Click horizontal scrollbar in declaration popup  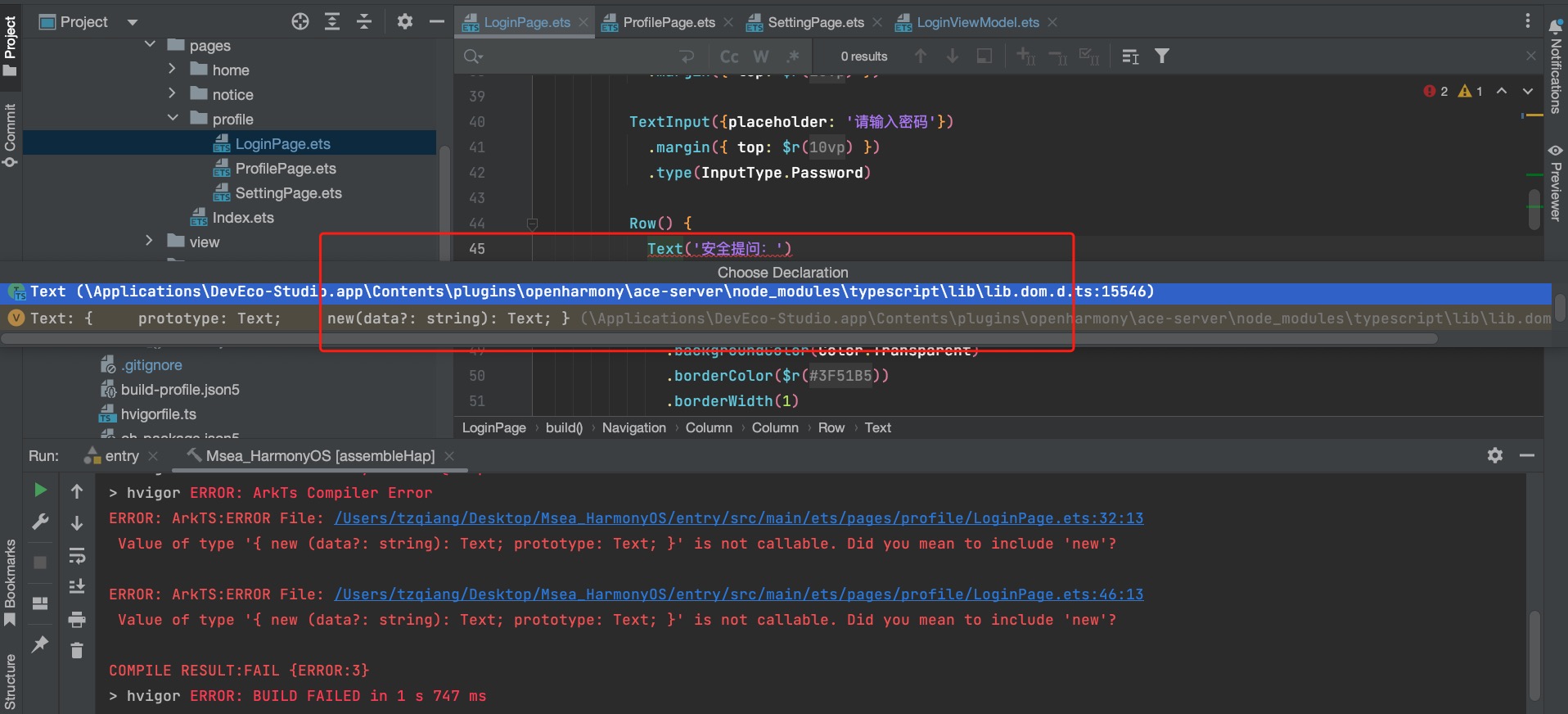click(x=720, y=338)
